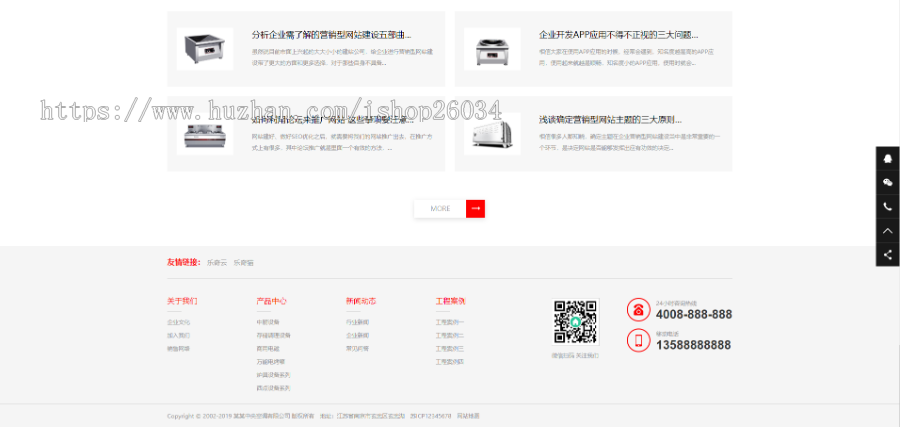The image size is (900, 427).
Task: Open article 浅谈确定营销型网站主题的三大原则
Action: coord(610,120)
